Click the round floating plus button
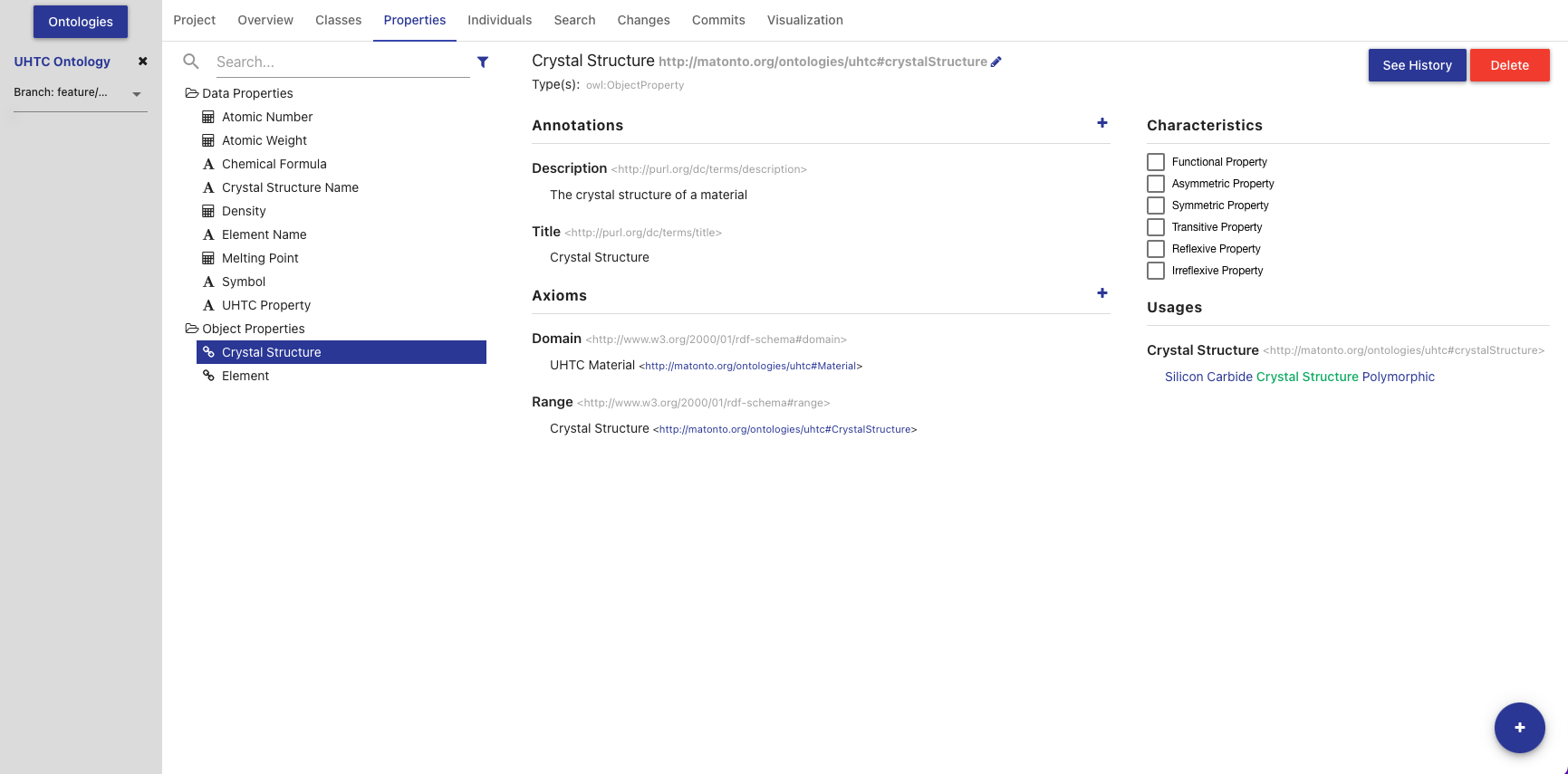Image resolution: width=1568 pixels, height=774 pixels. [x=1519, y=727]
